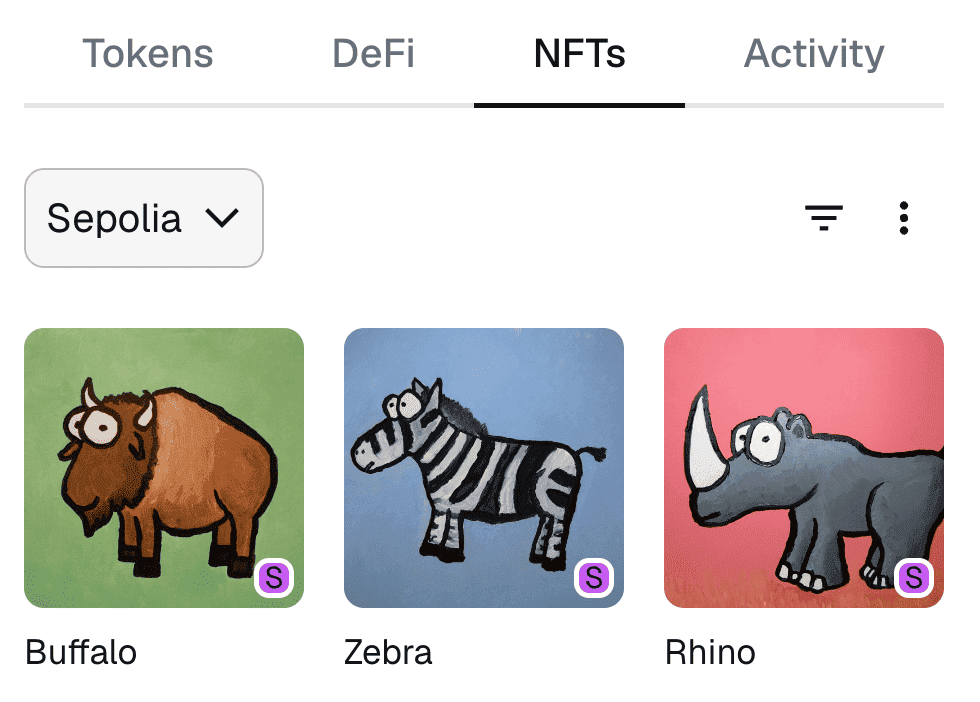The width and height of the screenshot is (980, 702).
Task: Expand the Sepolia network dropdown
Action: [144, 218]
